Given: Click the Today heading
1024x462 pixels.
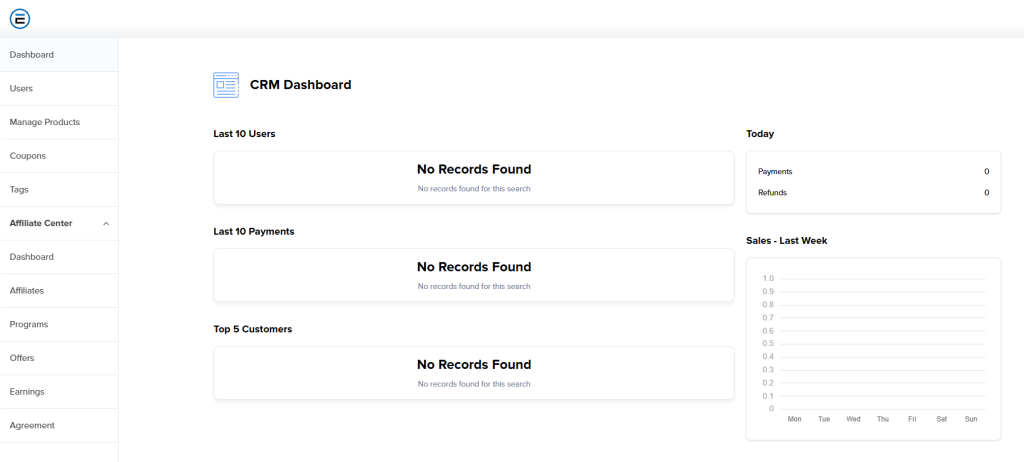Looking at the screenshot, I should [x=760, y=134].
